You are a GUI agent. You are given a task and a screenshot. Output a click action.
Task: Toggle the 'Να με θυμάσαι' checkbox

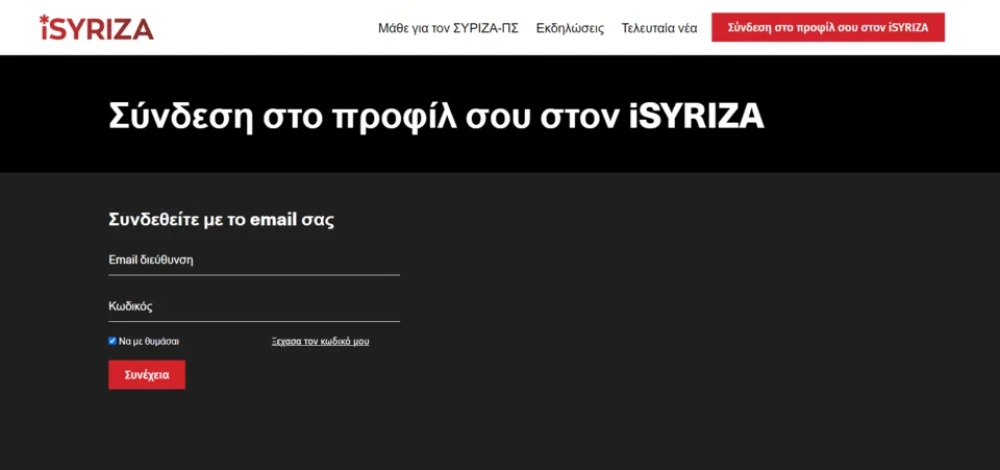click(x=112, y=341)
